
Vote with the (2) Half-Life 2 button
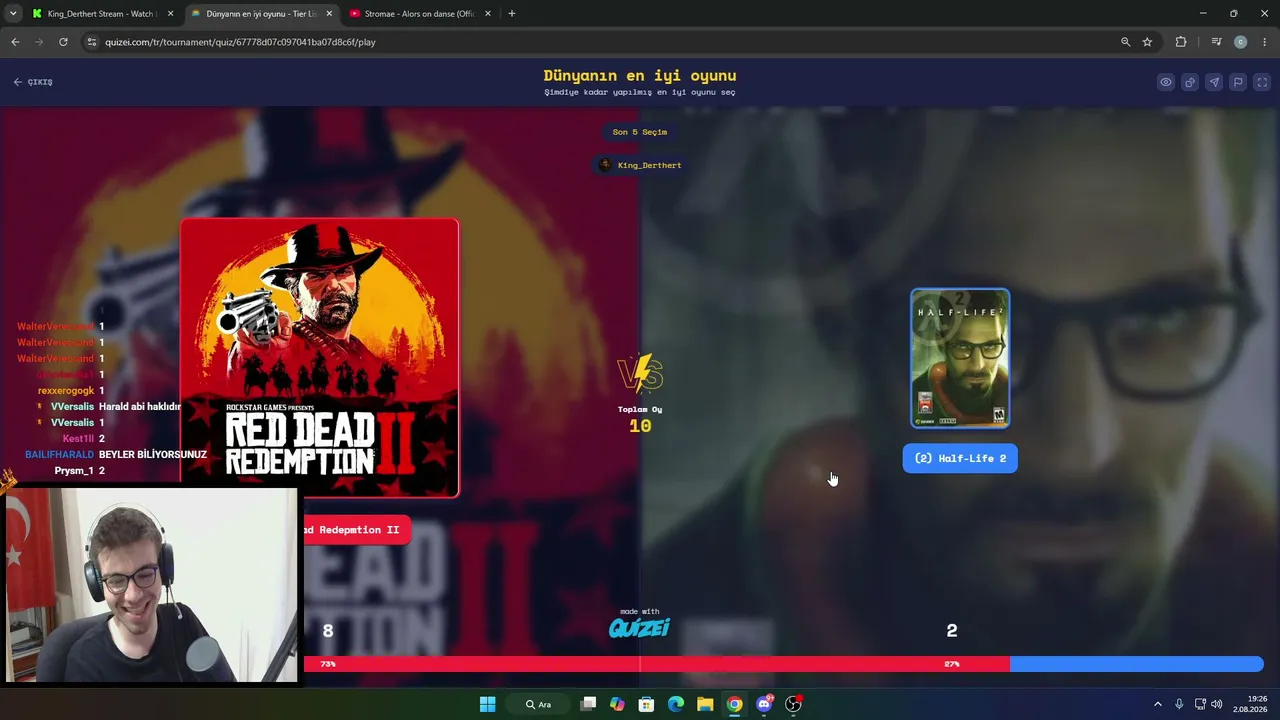click(960, 458)
